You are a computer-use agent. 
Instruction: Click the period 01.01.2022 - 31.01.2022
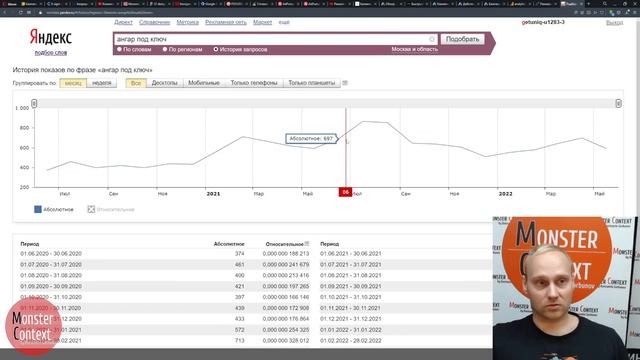[351, 330]
